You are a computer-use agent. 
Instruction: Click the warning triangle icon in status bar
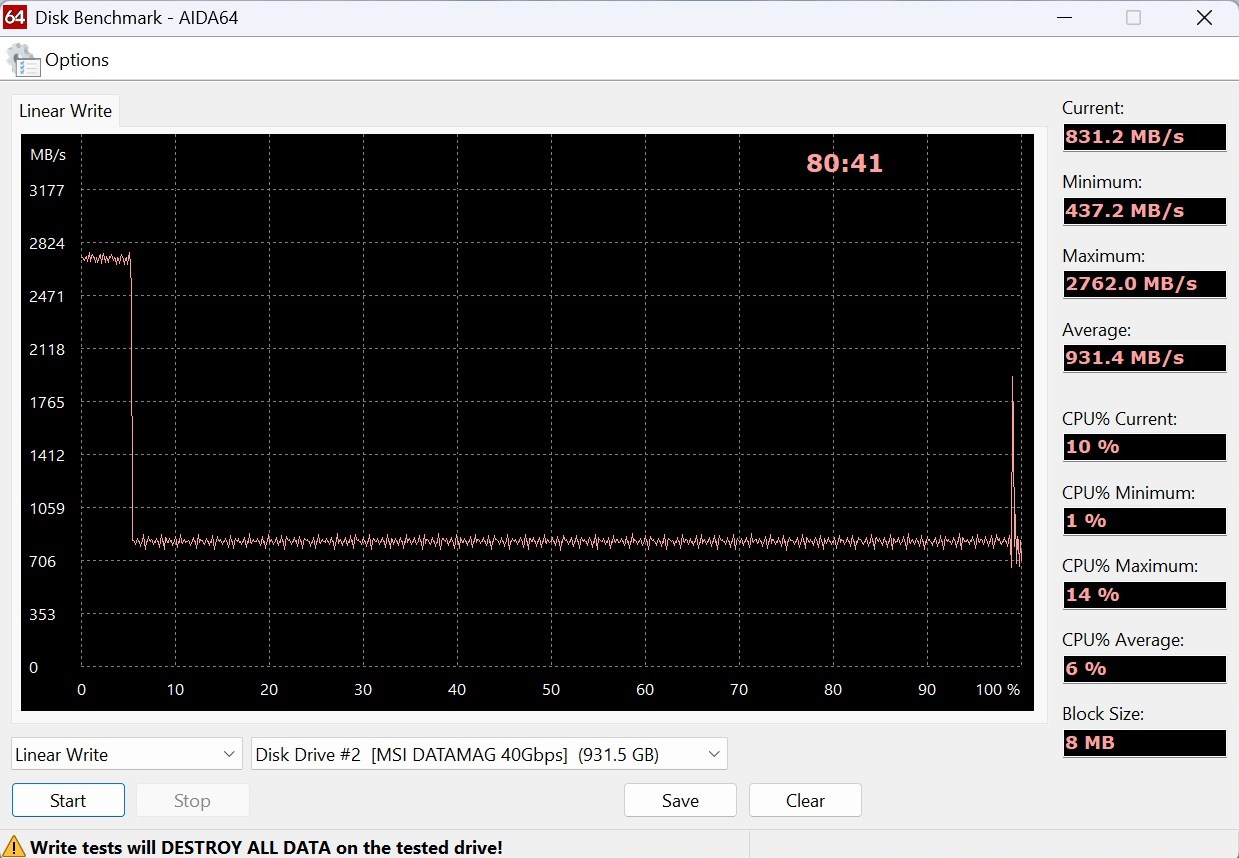[14, 846]
